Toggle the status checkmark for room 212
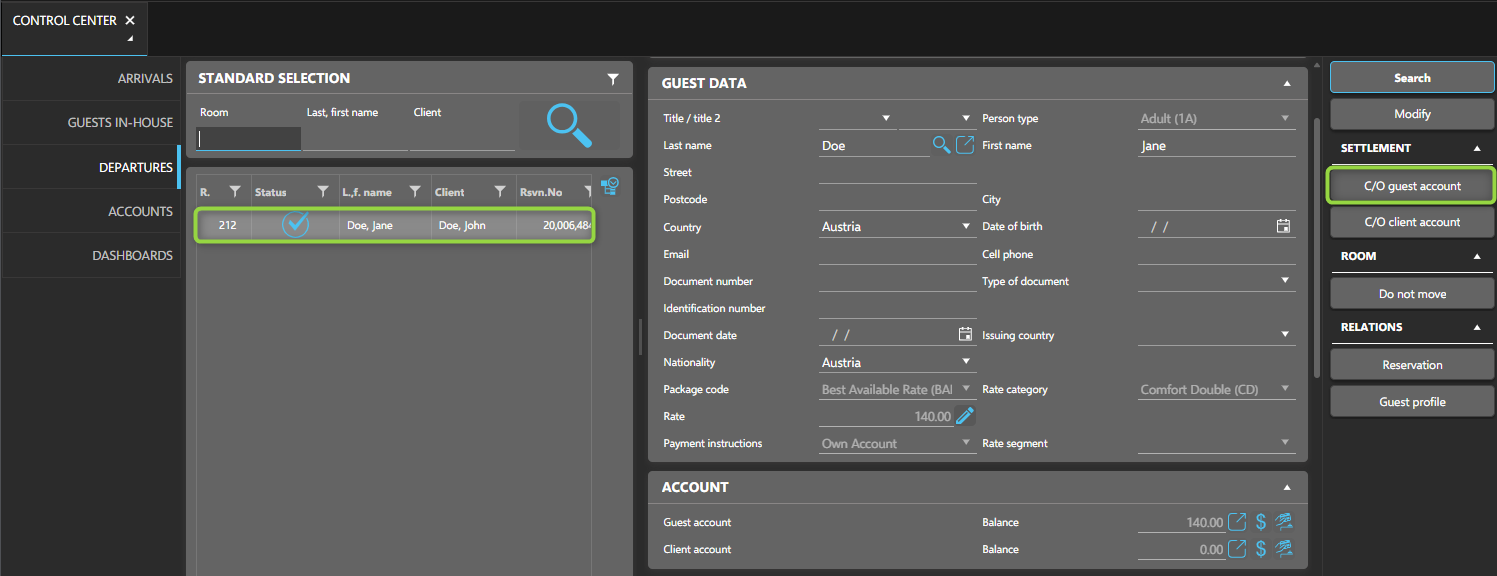This screenshot has width=1497, height=576. point(295,225)
